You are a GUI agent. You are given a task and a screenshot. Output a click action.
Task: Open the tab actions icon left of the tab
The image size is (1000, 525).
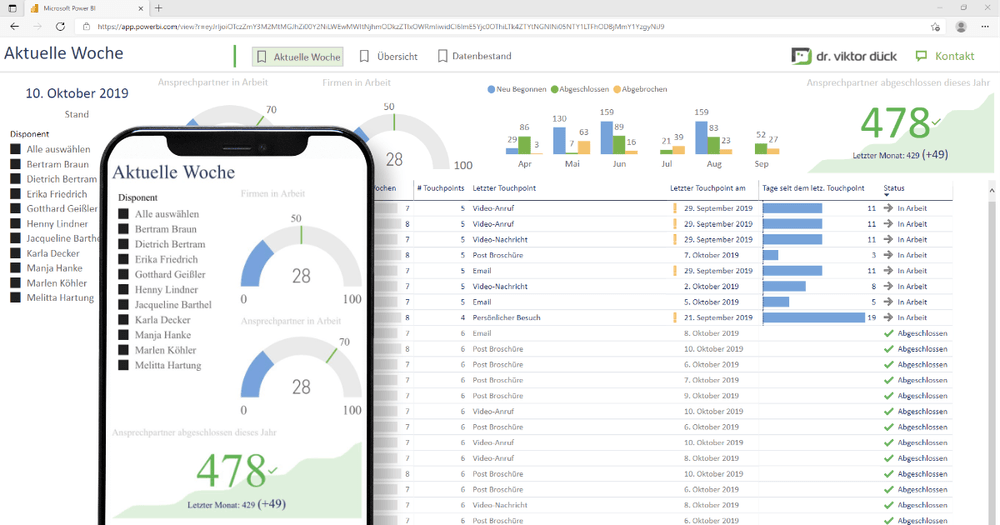click(x=11, y=8)
